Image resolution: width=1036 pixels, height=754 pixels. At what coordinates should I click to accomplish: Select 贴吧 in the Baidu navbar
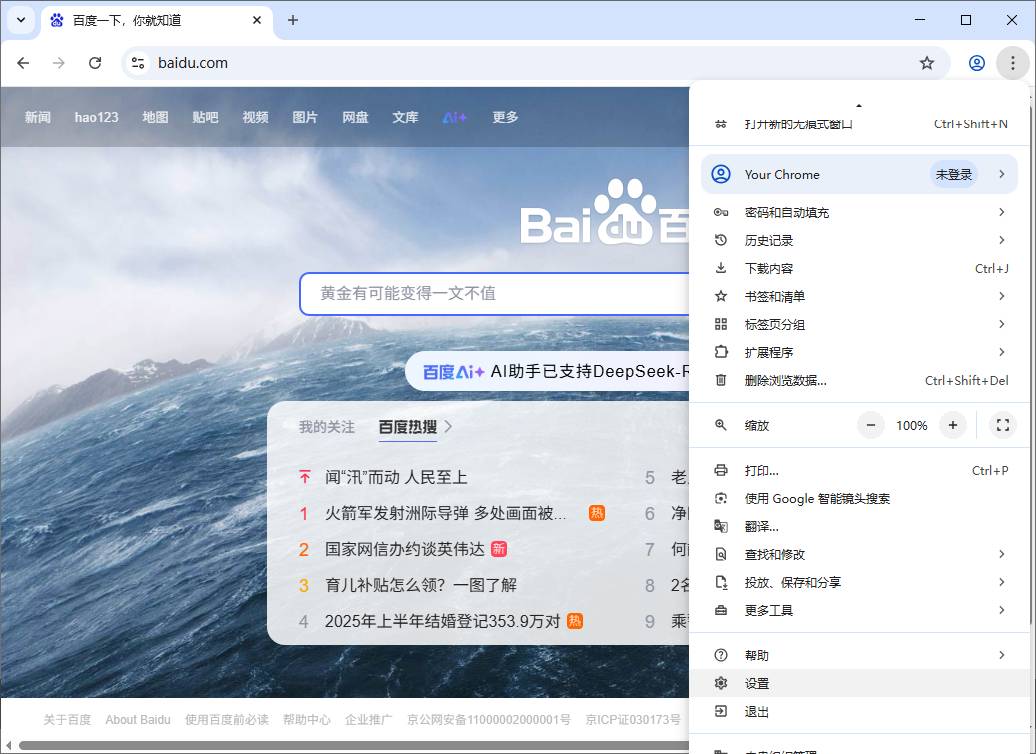pos(203,117)
